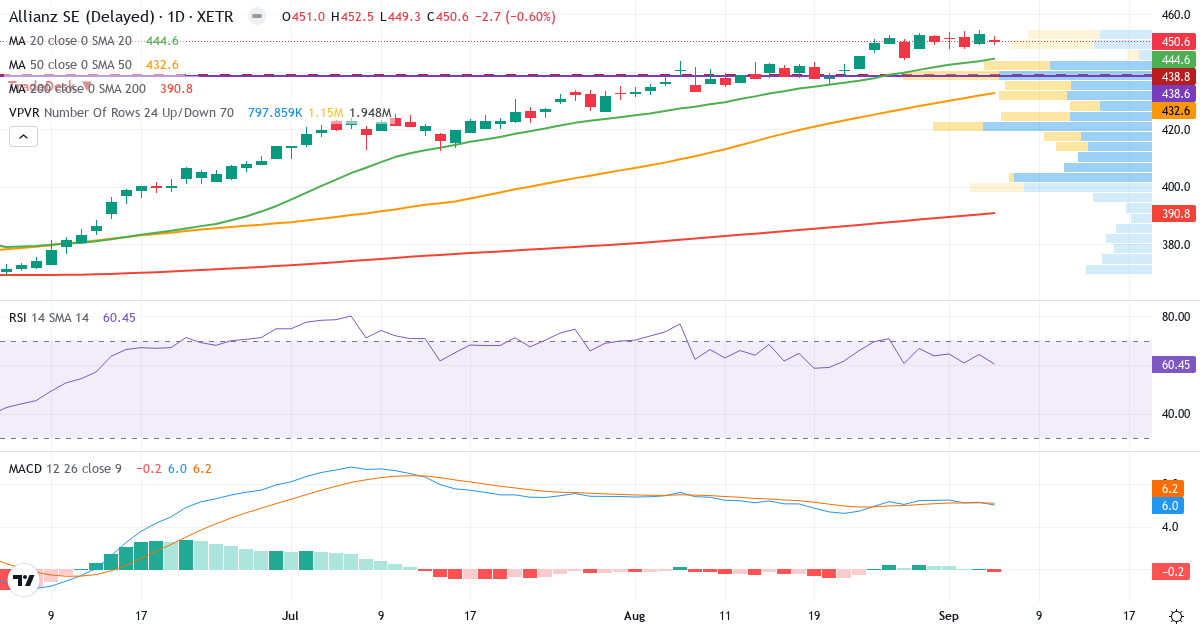Click the red MACD -0.2 axis label
The width and height of the screenshot is (1200, 630).
pyautogui.click(x=1173, y=571)
